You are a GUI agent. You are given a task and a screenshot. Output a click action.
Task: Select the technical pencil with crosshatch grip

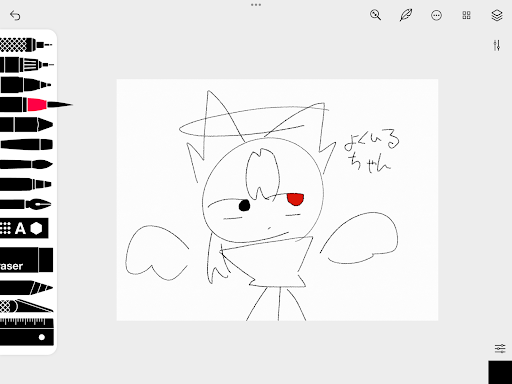pos(26,45)
